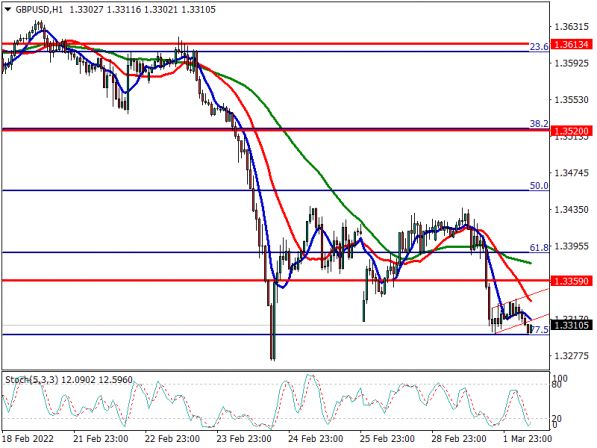Click the red 1.35200 price label
Screen dimensions: 597x448
(x=571, y=131)
